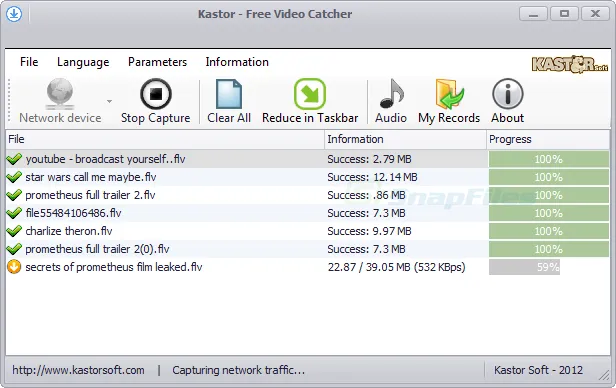The width and height of the screenshot is (616, 388).
Task: Open the Network device dropdown arrow
Action: tap(109, 101)
